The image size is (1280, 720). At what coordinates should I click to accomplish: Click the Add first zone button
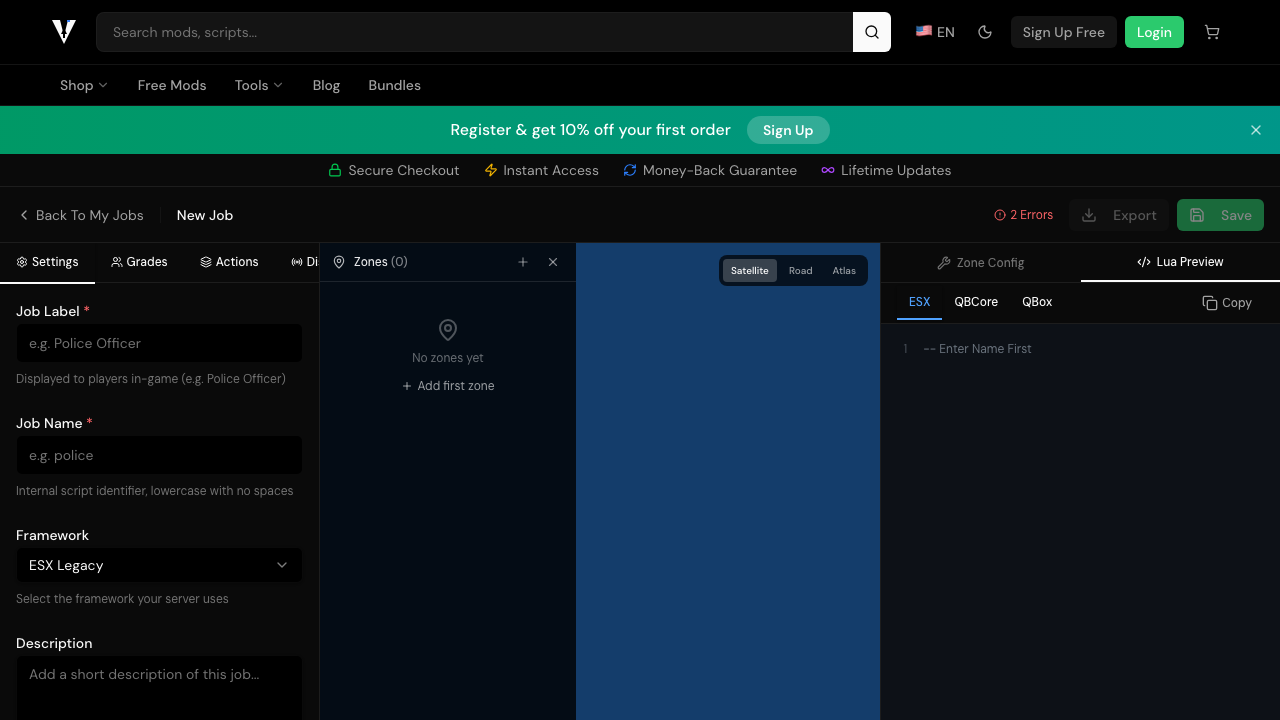(448, 386)
